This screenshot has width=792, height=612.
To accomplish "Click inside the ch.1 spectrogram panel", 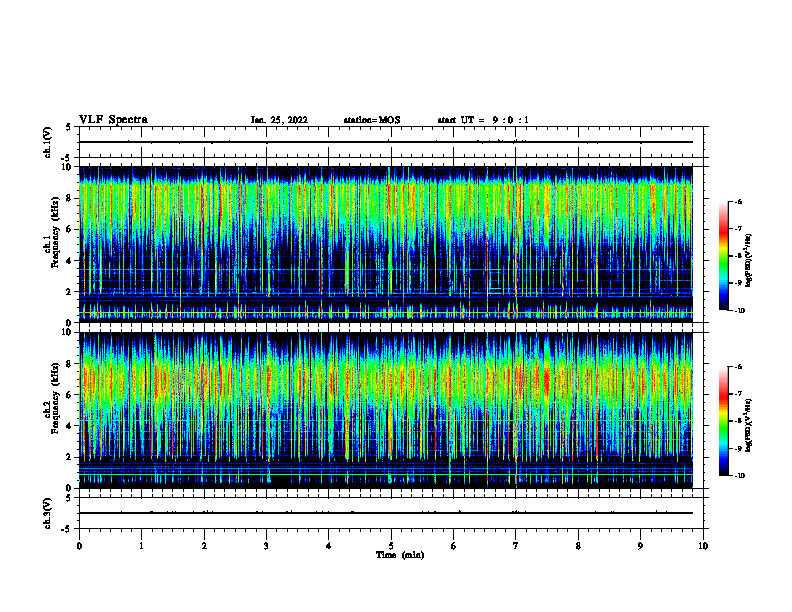I will (386, 244).
